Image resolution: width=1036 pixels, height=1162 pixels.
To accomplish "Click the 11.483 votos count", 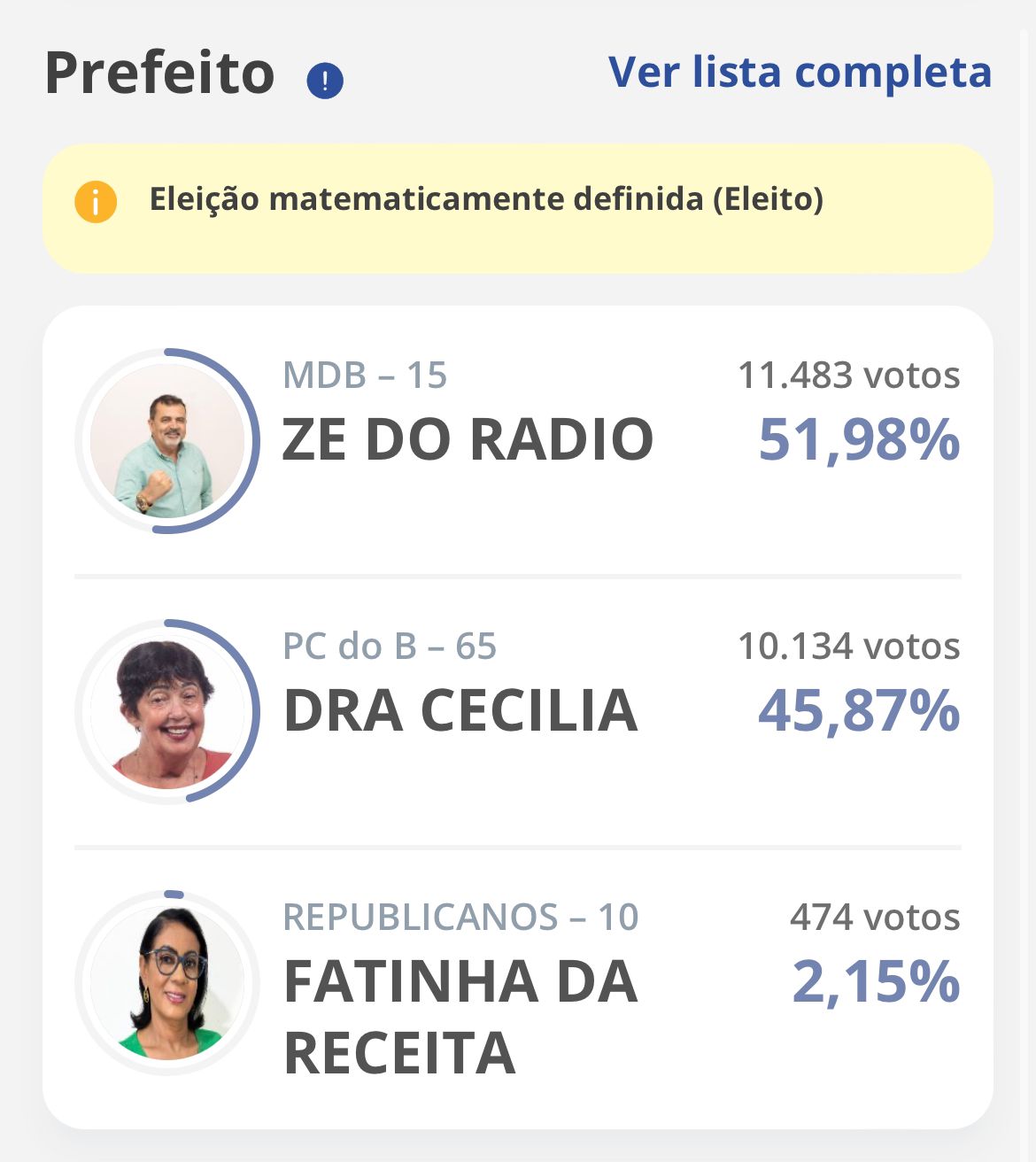I will click(848, 376).
